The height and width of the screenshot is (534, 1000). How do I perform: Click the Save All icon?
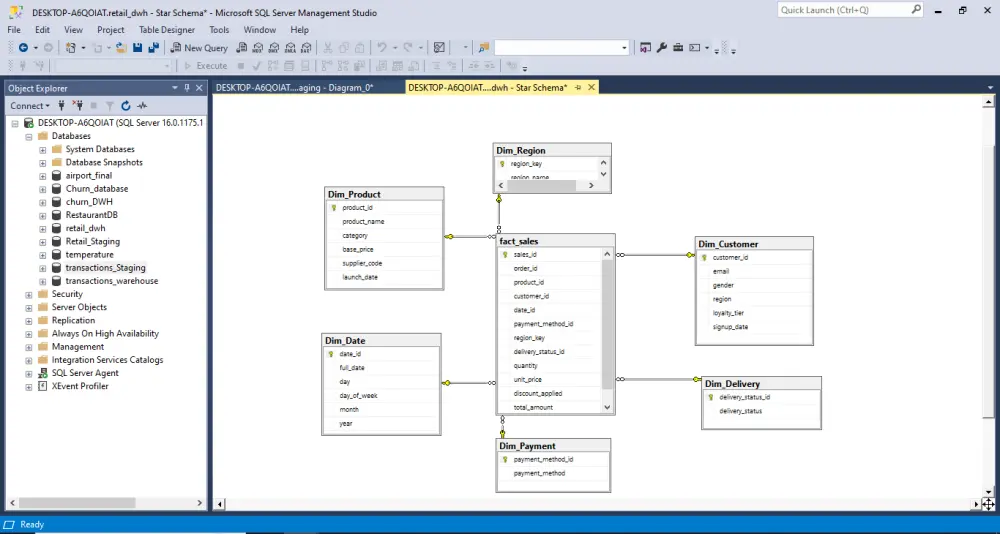click(x=153, y=48)
